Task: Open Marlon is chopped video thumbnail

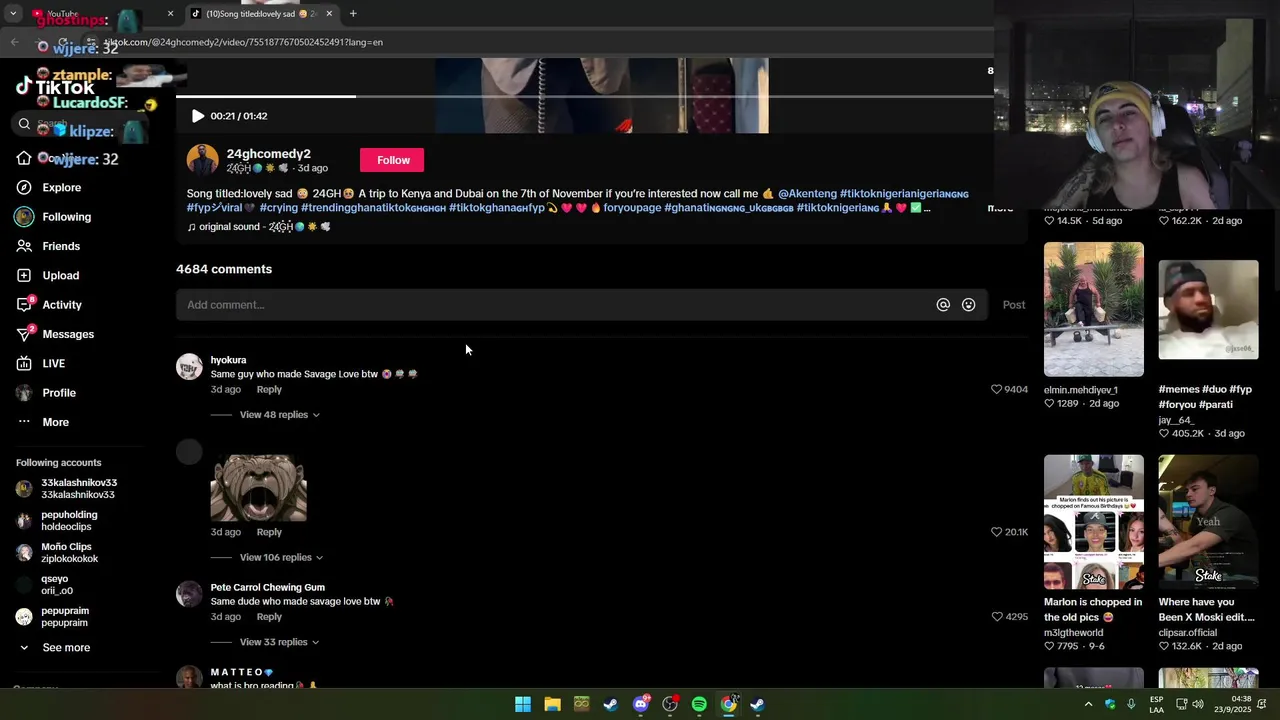Action: [x=1094, y=522]
